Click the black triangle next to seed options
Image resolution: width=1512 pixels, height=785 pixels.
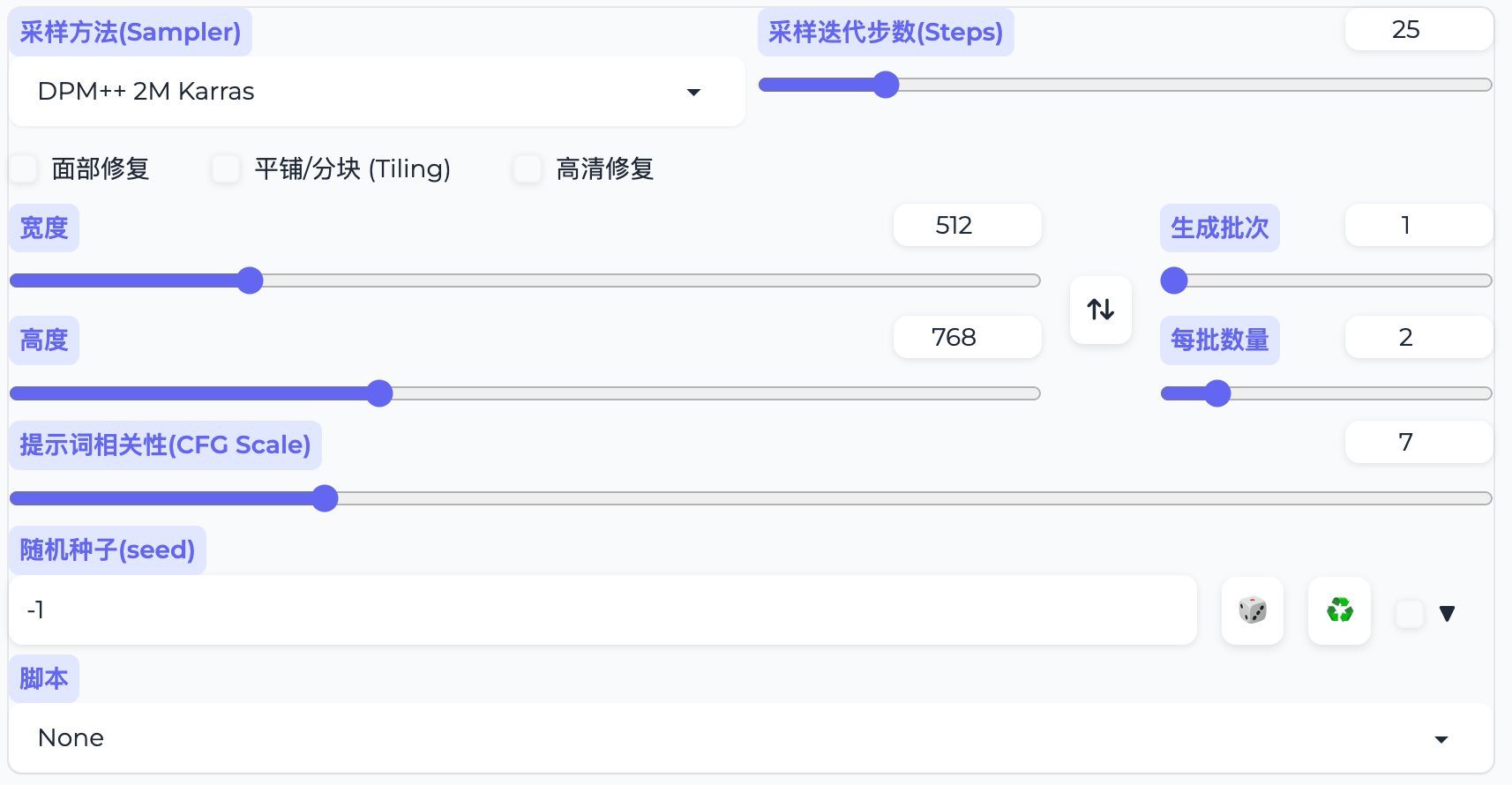pos(1448,612)
